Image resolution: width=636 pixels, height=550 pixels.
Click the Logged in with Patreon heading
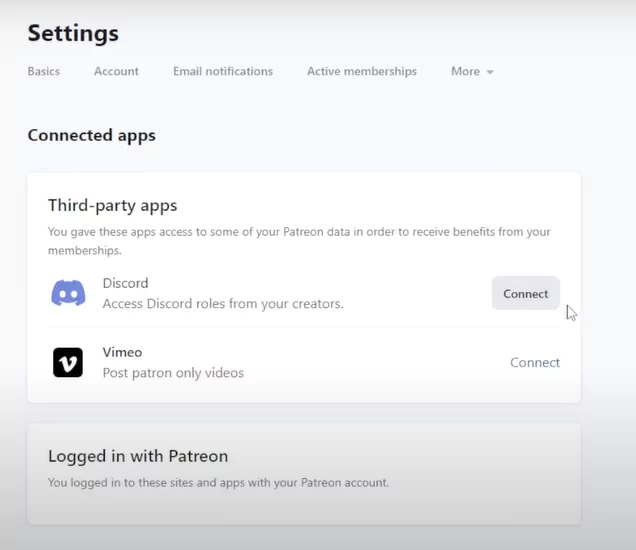(x=138, y=456)
